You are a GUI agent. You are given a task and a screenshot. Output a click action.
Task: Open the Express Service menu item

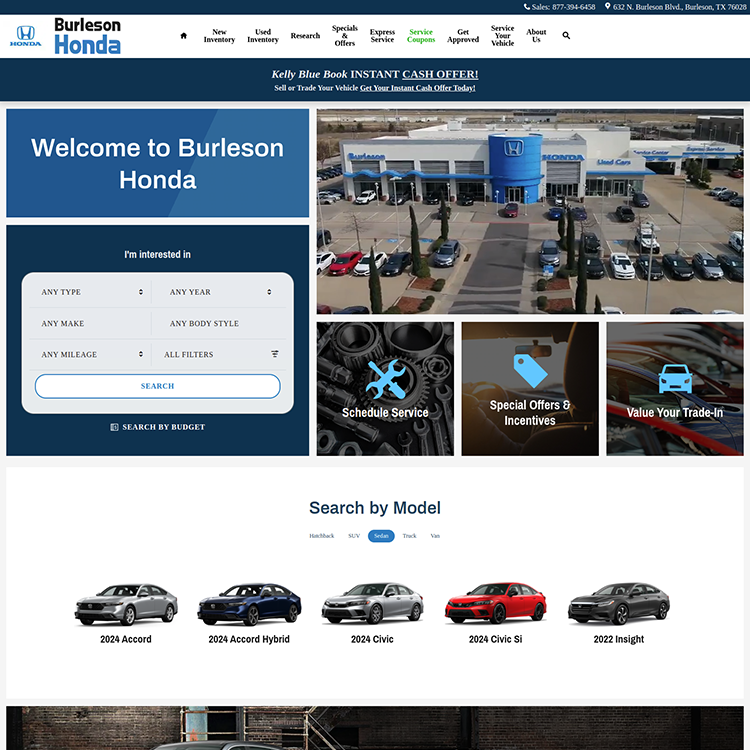pyautogui.click(x=382, y=36)
